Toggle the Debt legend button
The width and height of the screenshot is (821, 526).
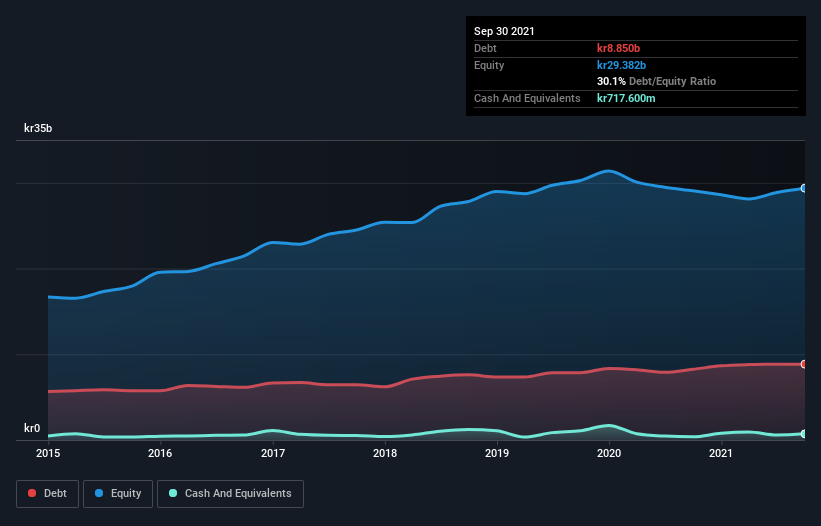coord(48,494)
